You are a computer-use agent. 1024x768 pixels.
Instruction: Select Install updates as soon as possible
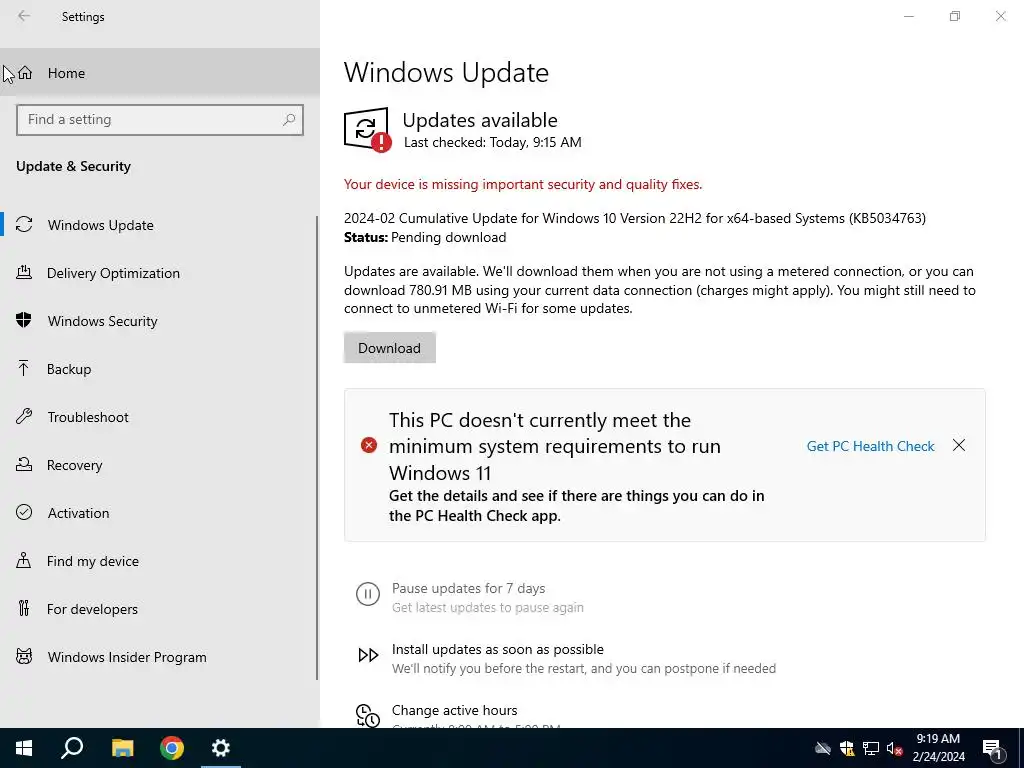pos(498,649)
